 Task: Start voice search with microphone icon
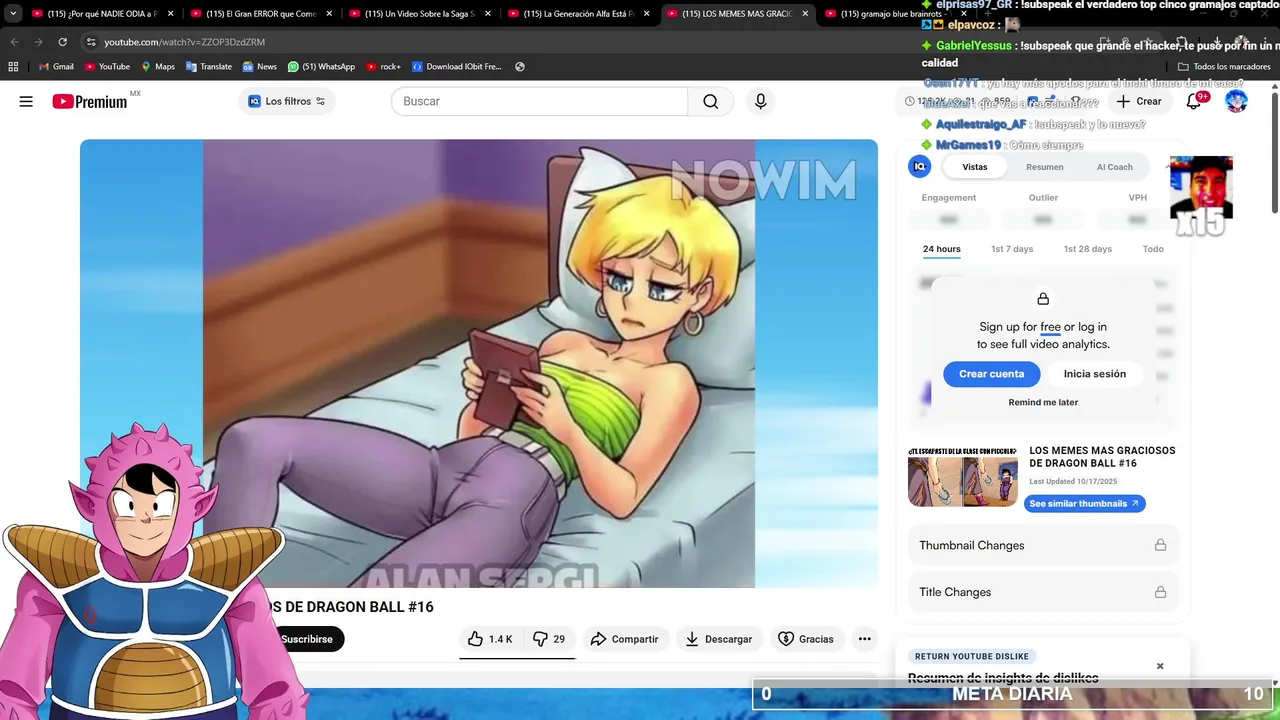[761, 101]
